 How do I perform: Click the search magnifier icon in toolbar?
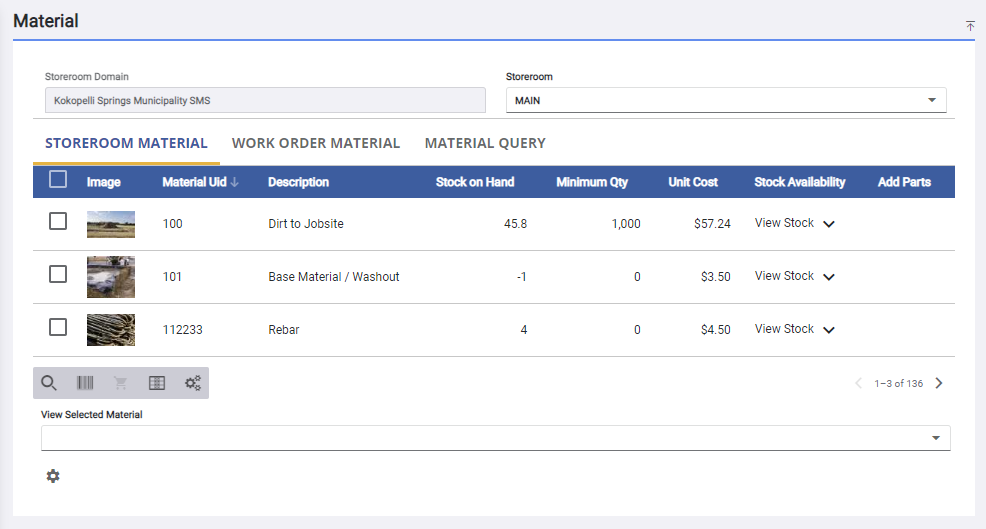[49, 383]
